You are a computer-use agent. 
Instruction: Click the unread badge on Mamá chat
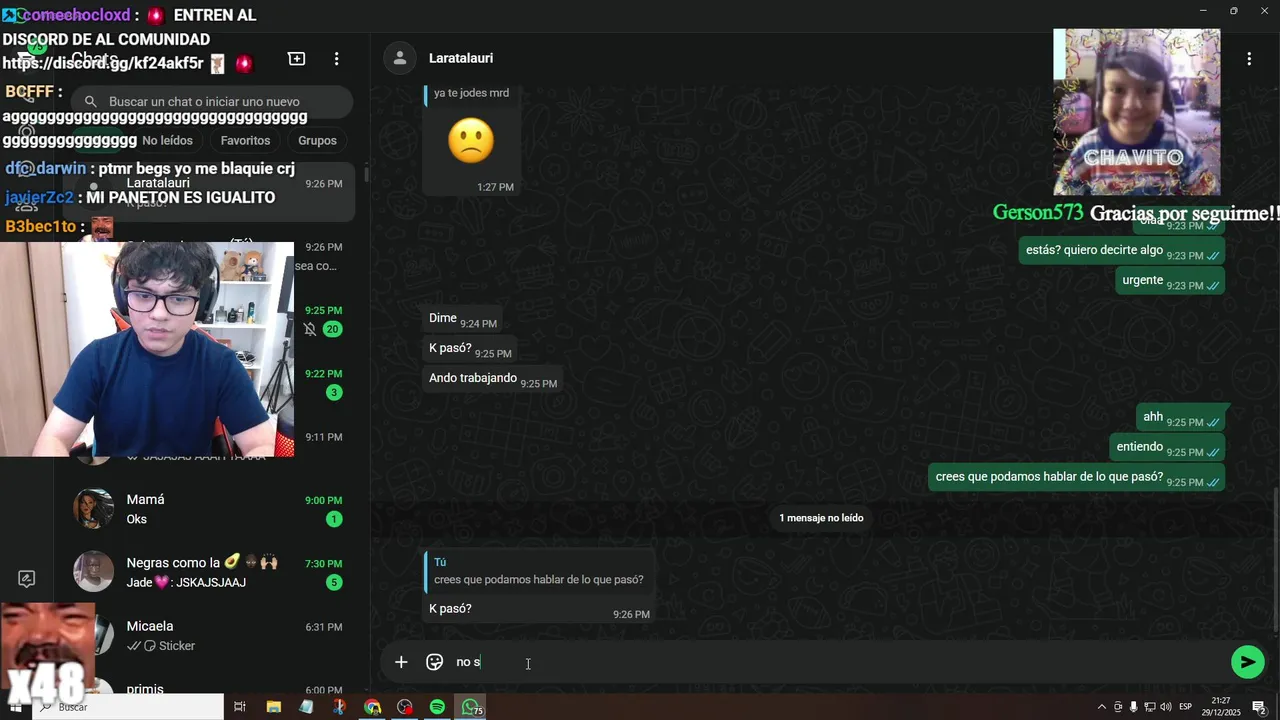click(x=334, y=519)
